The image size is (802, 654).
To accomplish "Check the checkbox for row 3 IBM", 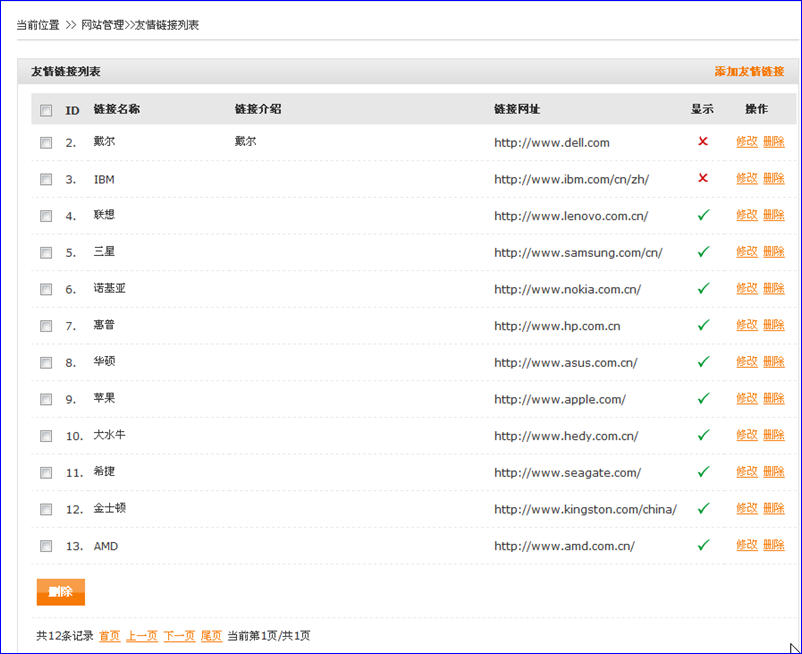I will pyautogui.click(x=46, y=179).
